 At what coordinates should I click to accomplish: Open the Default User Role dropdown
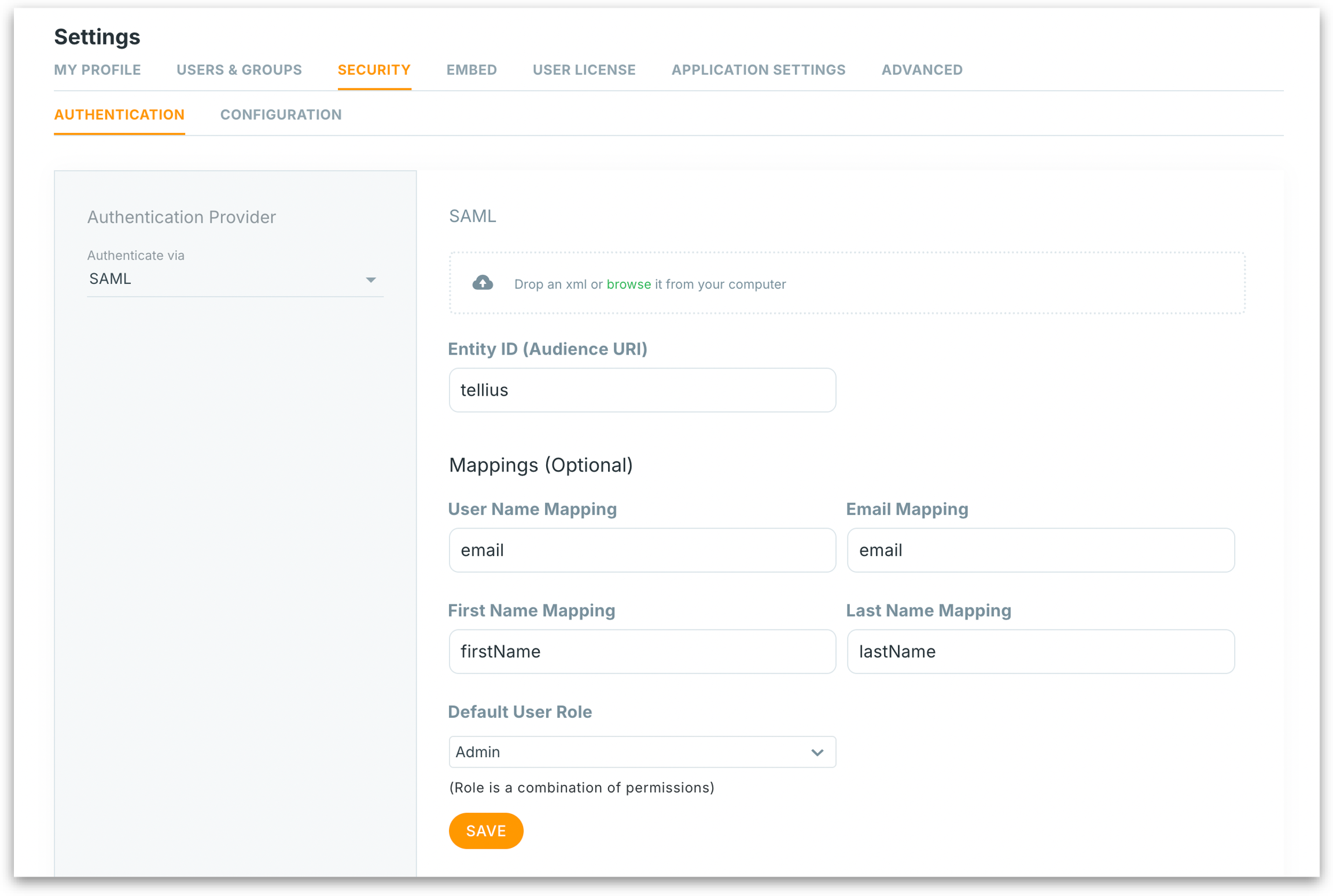tap(641, 752)
